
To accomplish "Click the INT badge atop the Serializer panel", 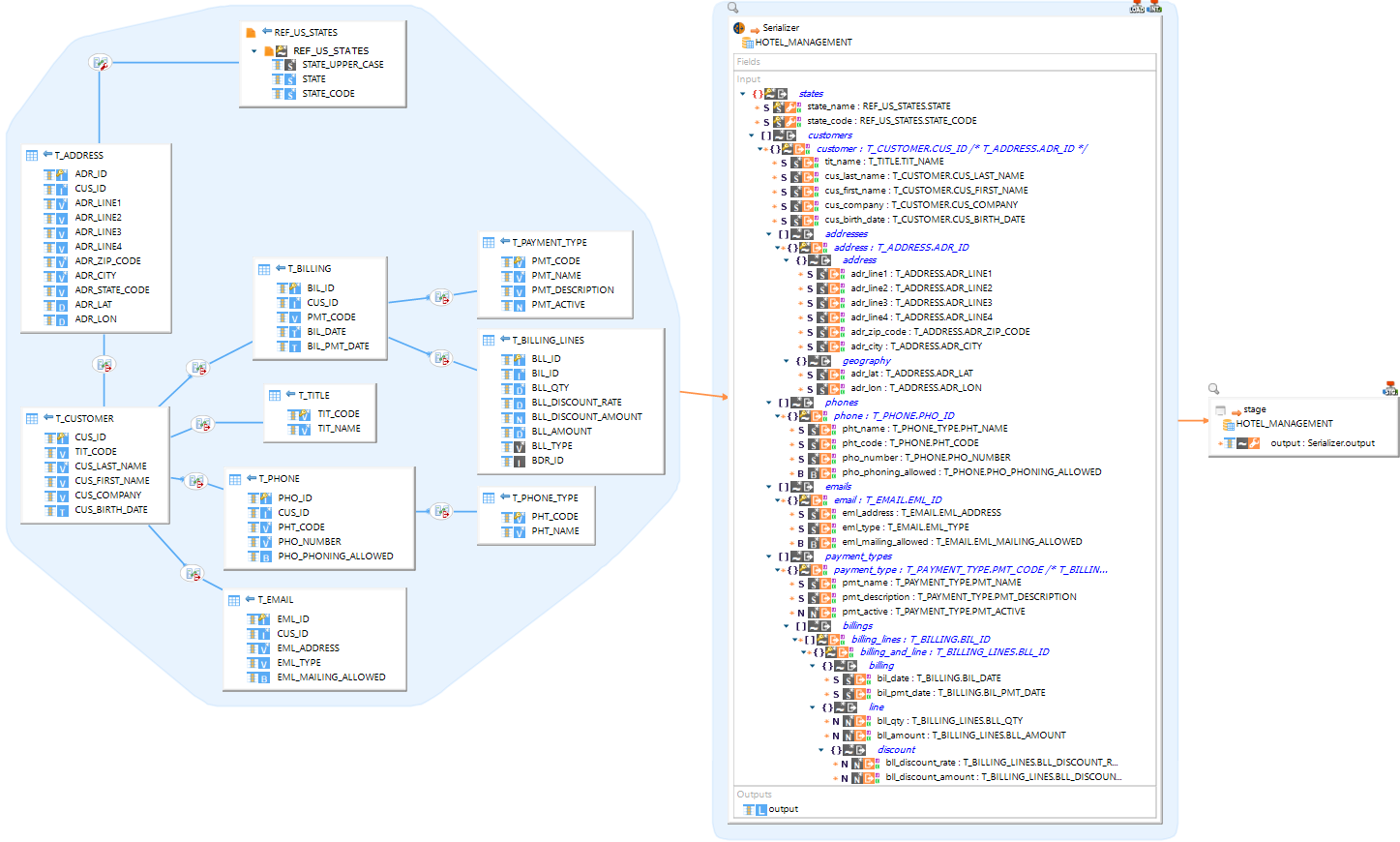I will click(1153, 9).
